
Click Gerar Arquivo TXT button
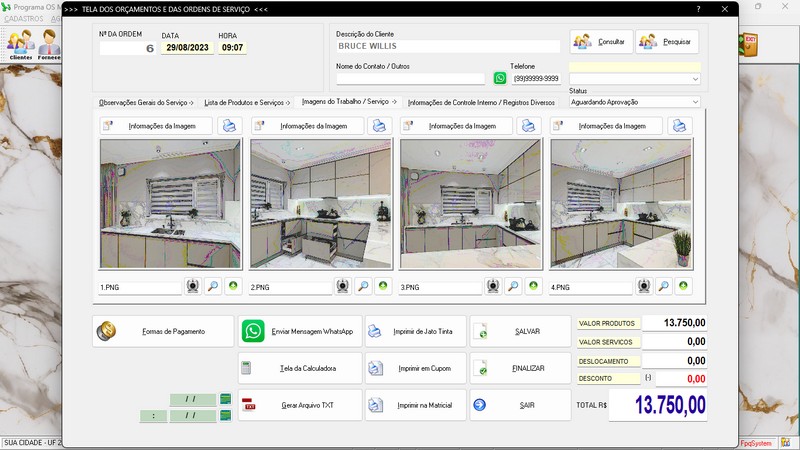pos(300,405)
